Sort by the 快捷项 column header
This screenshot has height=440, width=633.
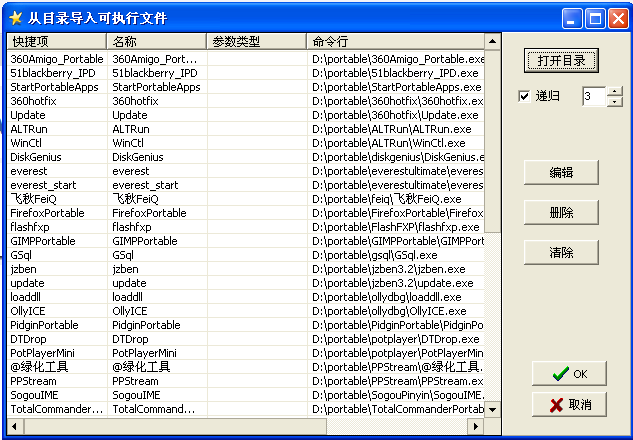pyautogui.click(x=57, y=41)
